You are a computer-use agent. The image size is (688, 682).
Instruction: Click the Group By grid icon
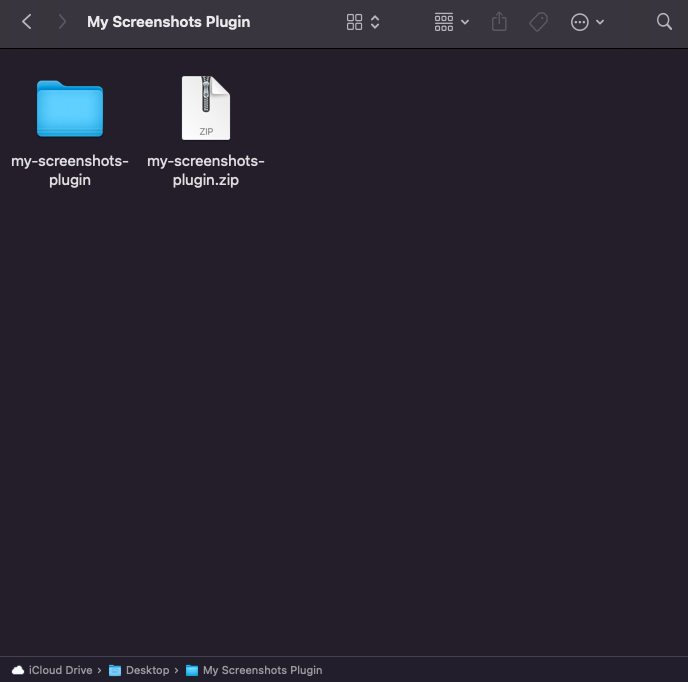pyautogui.click(x=444, y=22)
